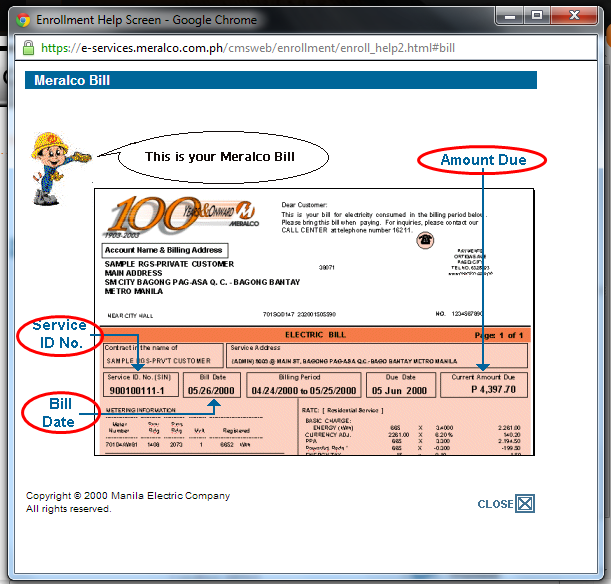Click 'SM CITY BAGONG PAG-ASA' address line

coord(202,282)
